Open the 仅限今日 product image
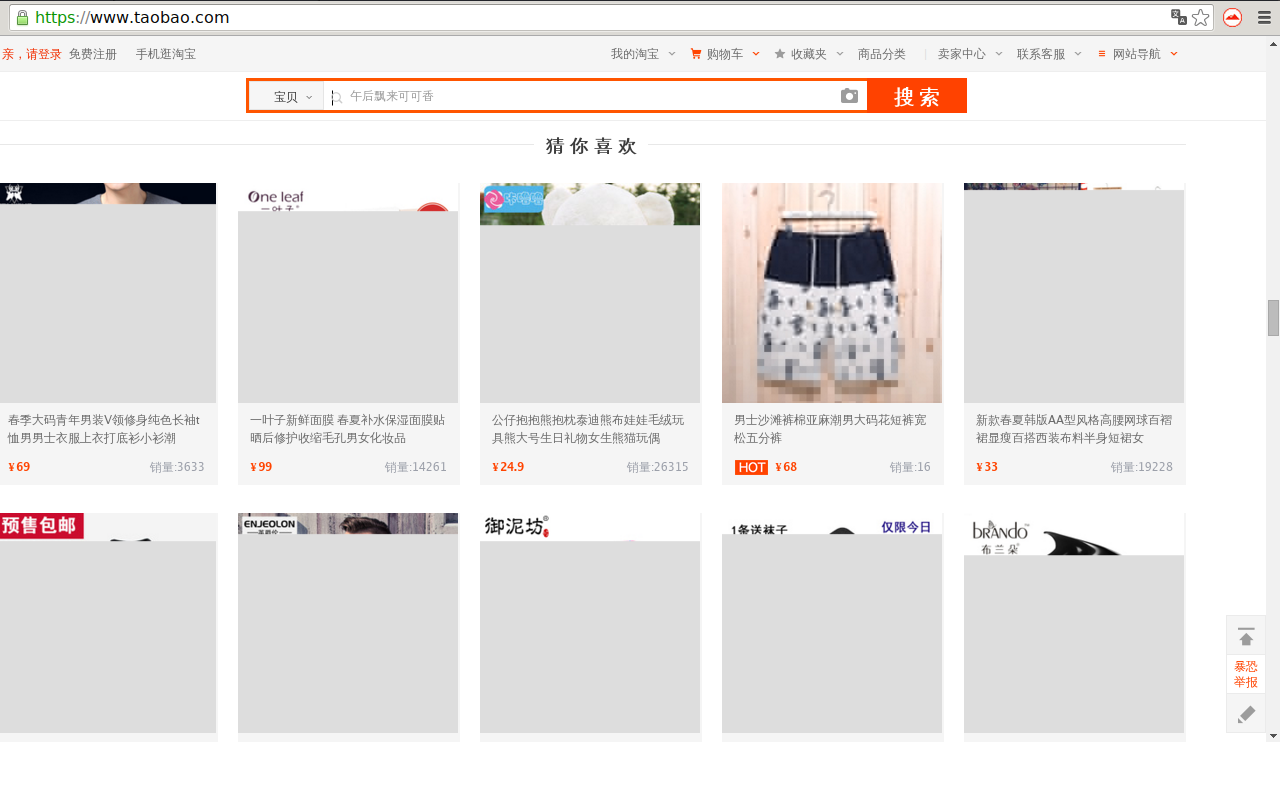The image size is (1280, 800). pyautogui.click(x=832, y=623)
